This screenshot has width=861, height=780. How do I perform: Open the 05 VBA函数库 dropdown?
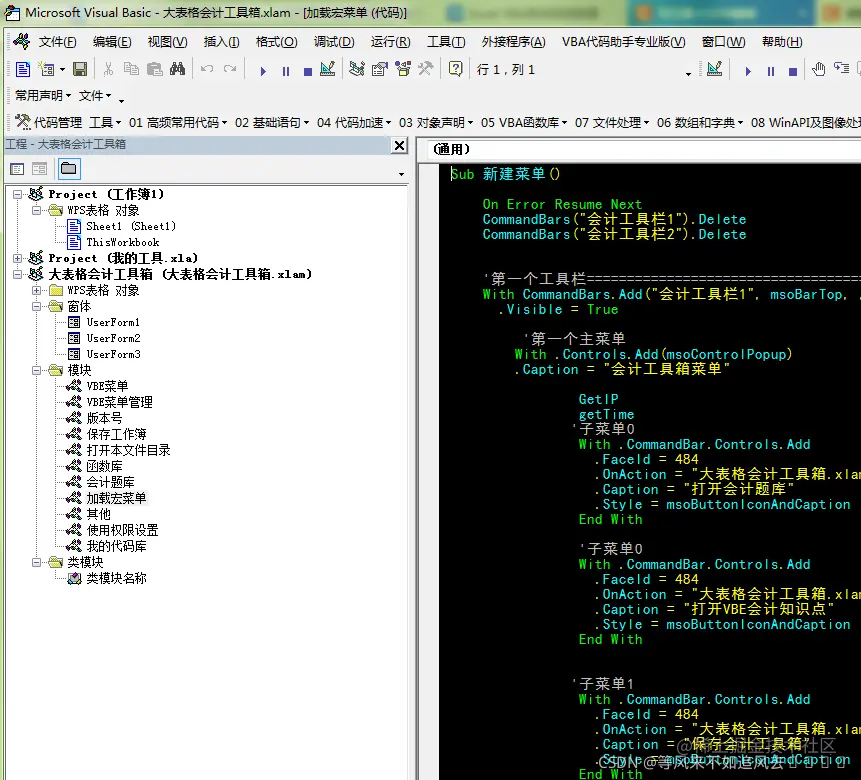(524, 122)
